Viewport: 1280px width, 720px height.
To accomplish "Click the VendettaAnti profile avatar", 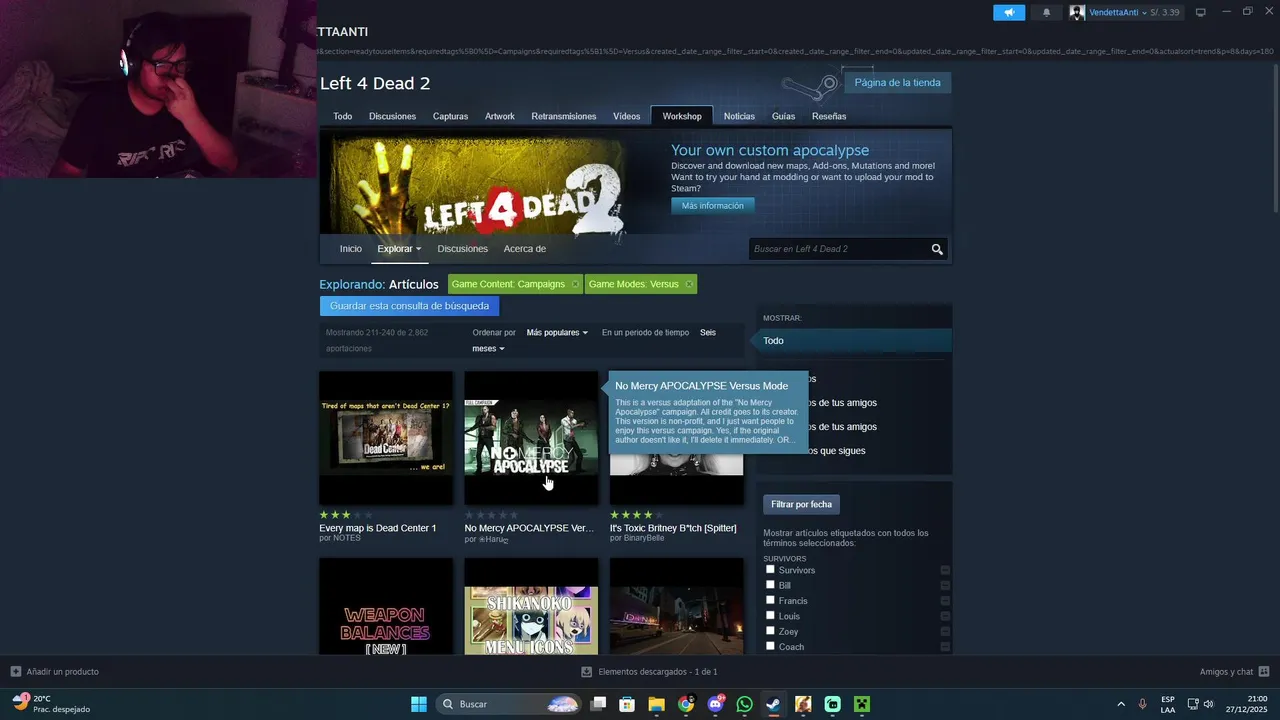I will point(1077,12).
